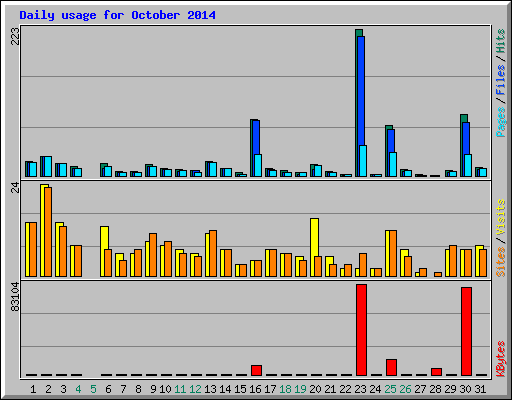The height and width of the screenshot is (400, 512).
Task: Click the yellow visits bar for day 25
Action: pos(387,253)
